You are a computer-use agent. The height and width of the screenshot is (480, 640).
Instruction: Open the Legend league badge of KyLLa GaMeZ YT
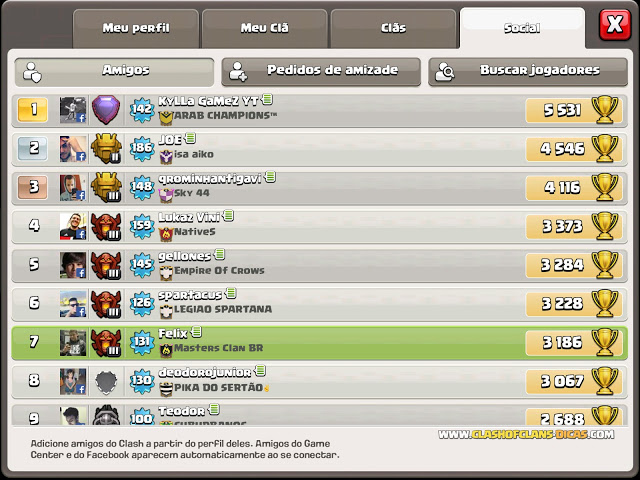pyautogui.click(x=106, y=109)
